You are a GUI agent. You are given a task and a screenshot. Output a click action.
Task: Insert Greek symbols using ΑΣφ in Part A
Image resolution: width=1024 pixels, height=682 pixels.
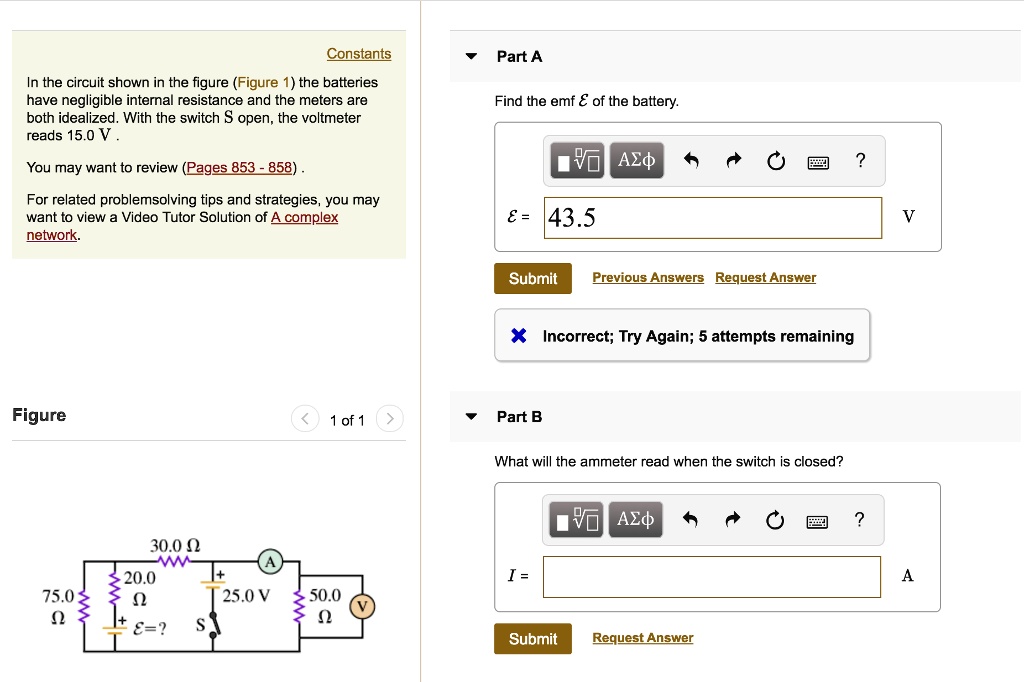[636, 160]
